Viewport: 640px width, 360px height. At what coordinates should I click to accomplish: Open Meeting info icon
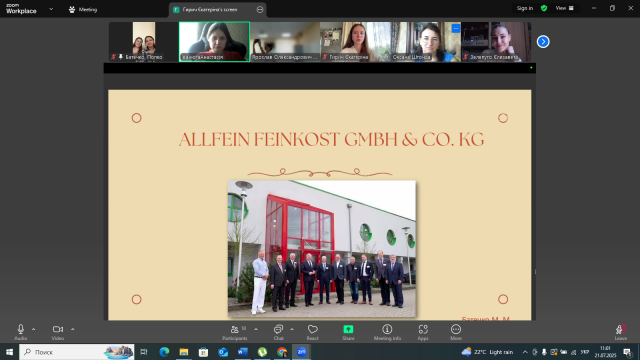point(387,329)
